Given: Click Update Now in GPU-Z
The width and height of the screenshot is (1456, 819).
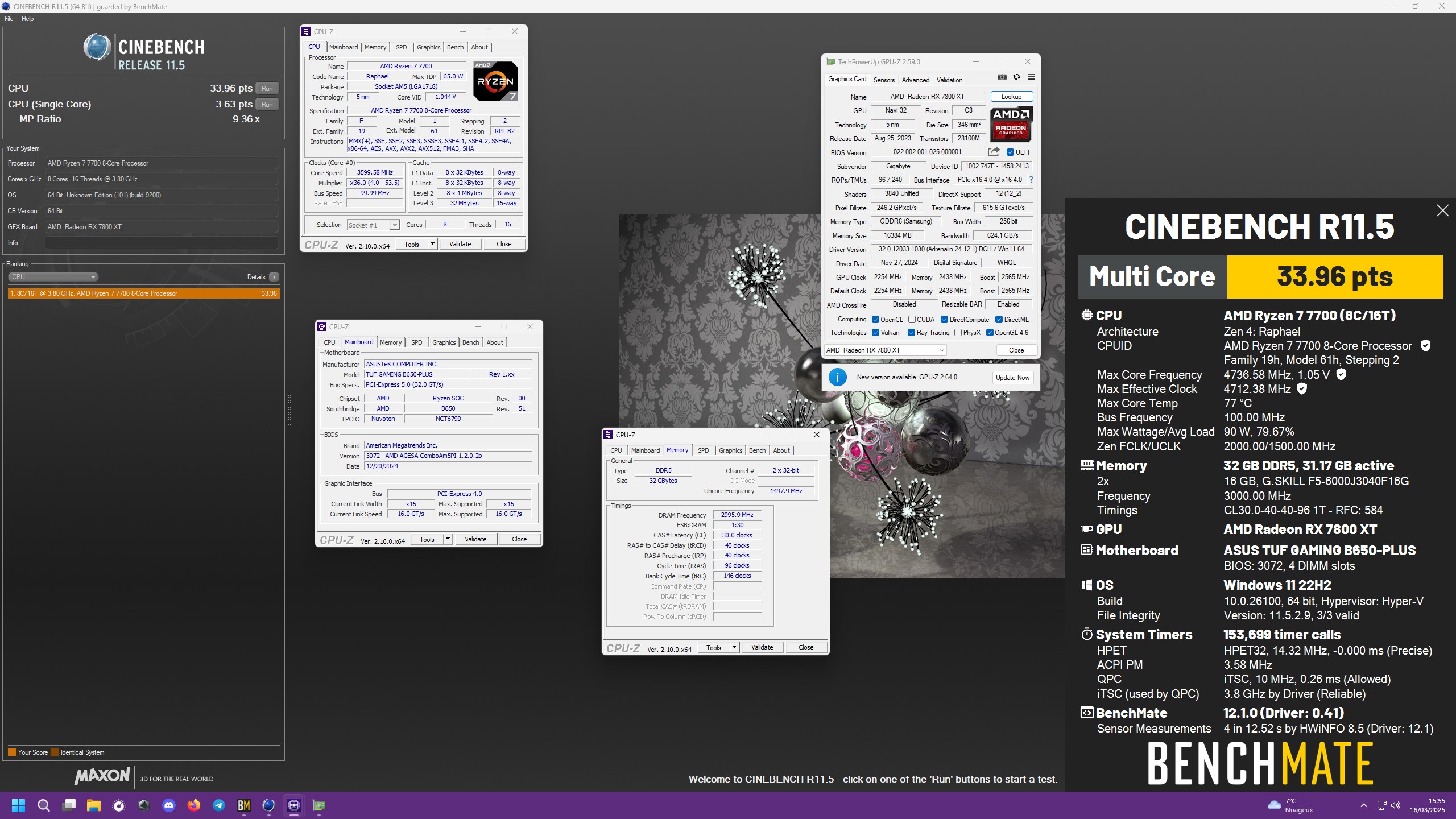Looking at the screenshot, I should [x=1012, y=378].
